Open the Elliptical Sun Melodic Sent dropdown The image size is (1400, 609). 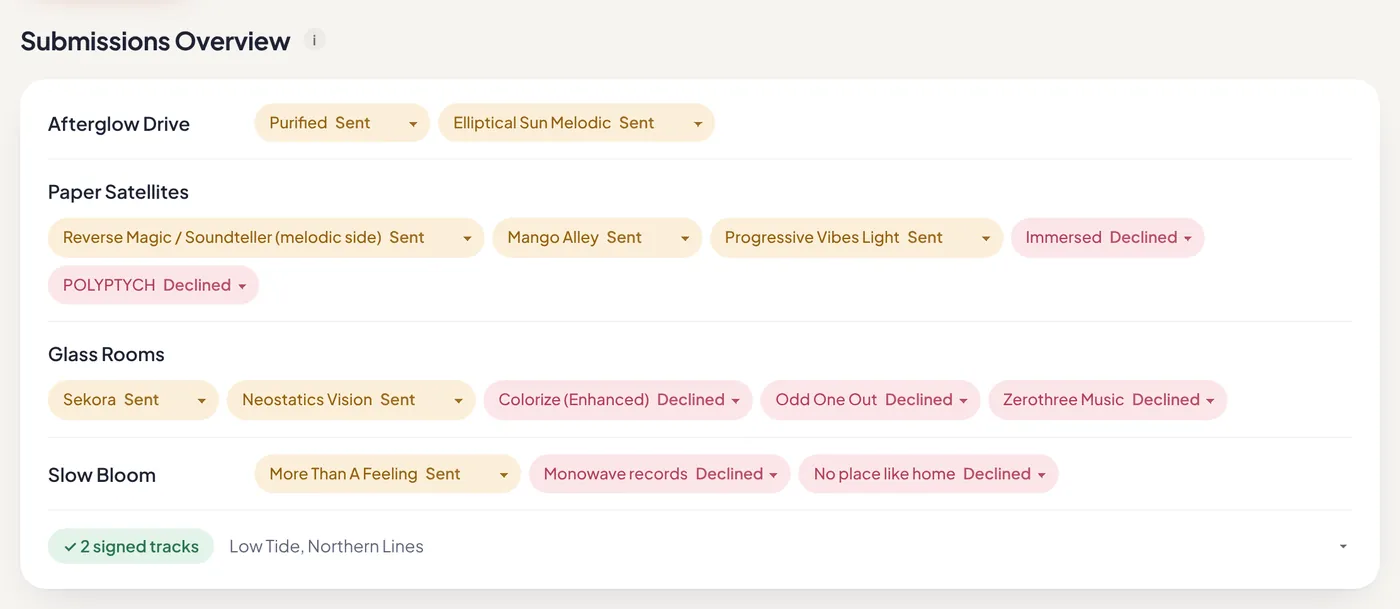point(576,123)
